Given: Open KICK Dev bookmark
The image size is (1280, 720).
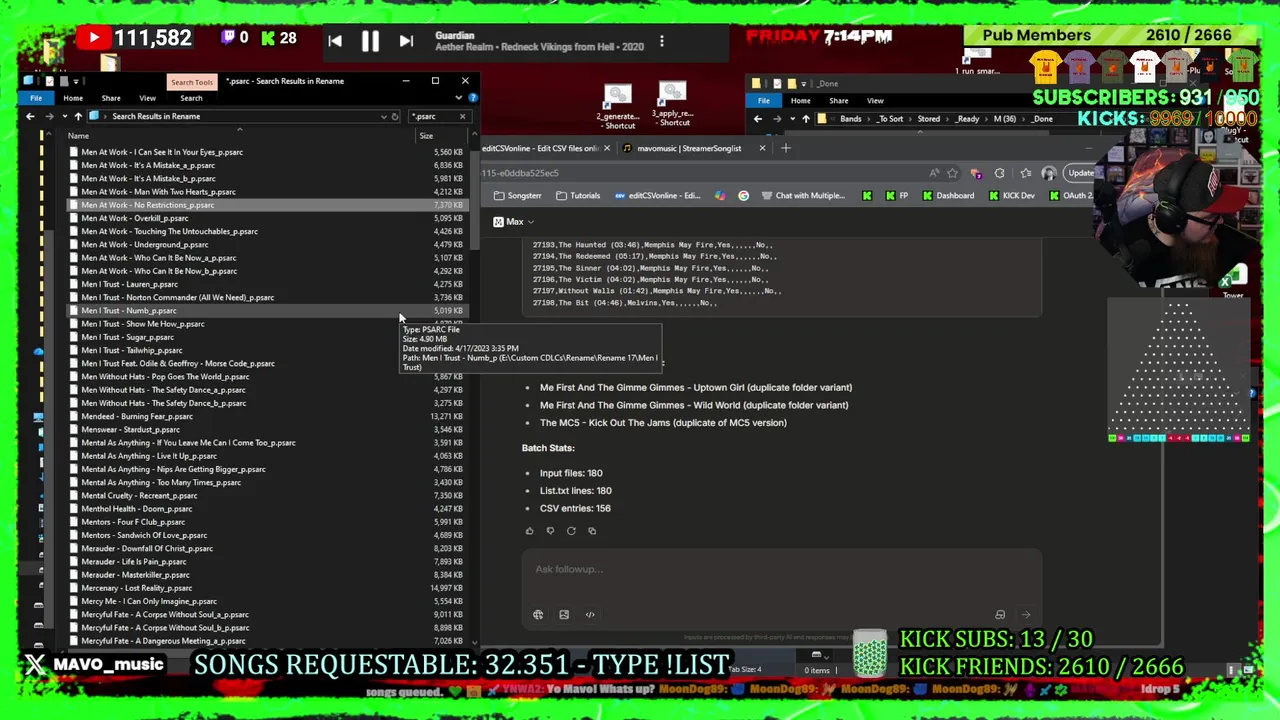Looking at the screenshot, I should [1011, 196].
